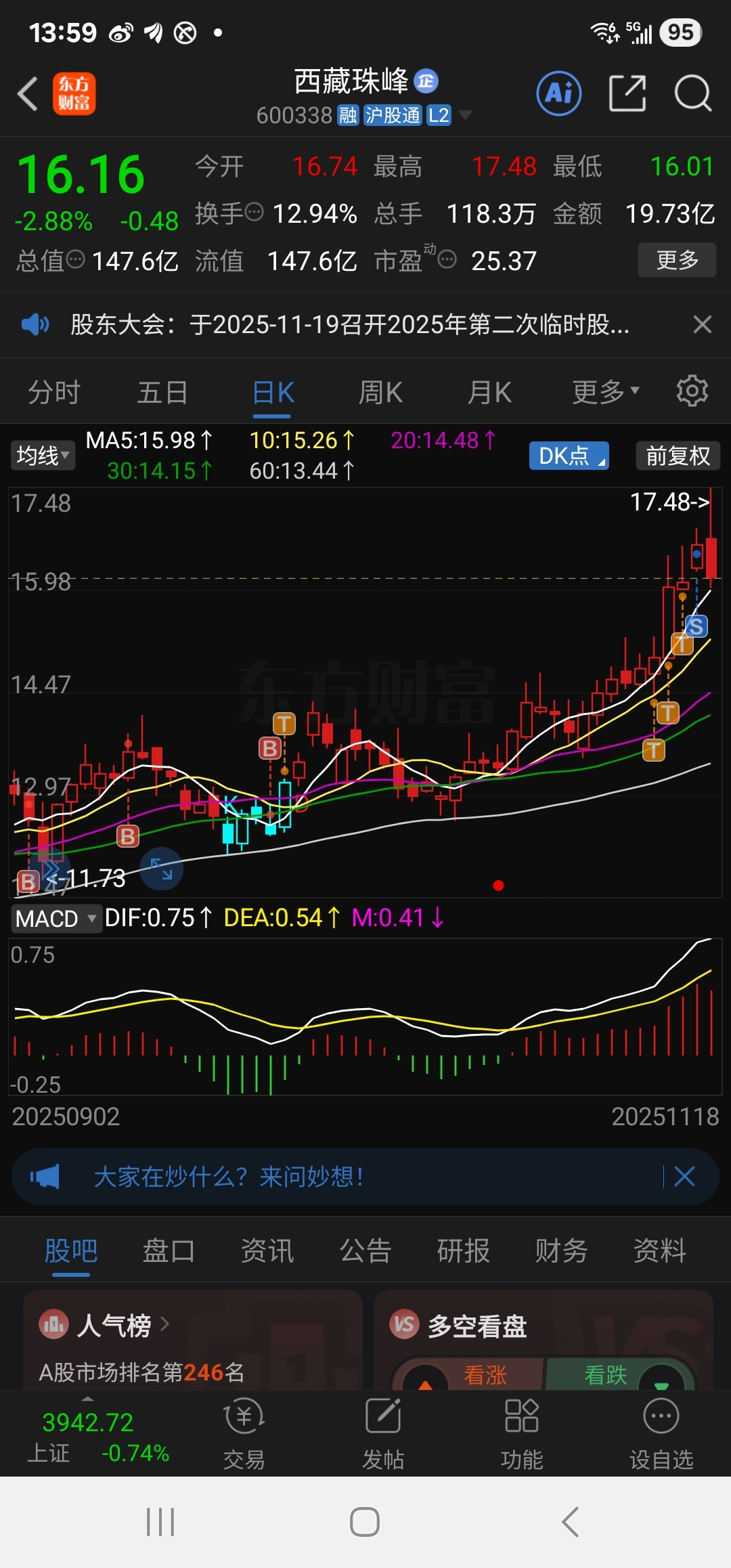Tap the Android back navigation button
This screenshot has width=731, height=1568.
coord(570,1522)
